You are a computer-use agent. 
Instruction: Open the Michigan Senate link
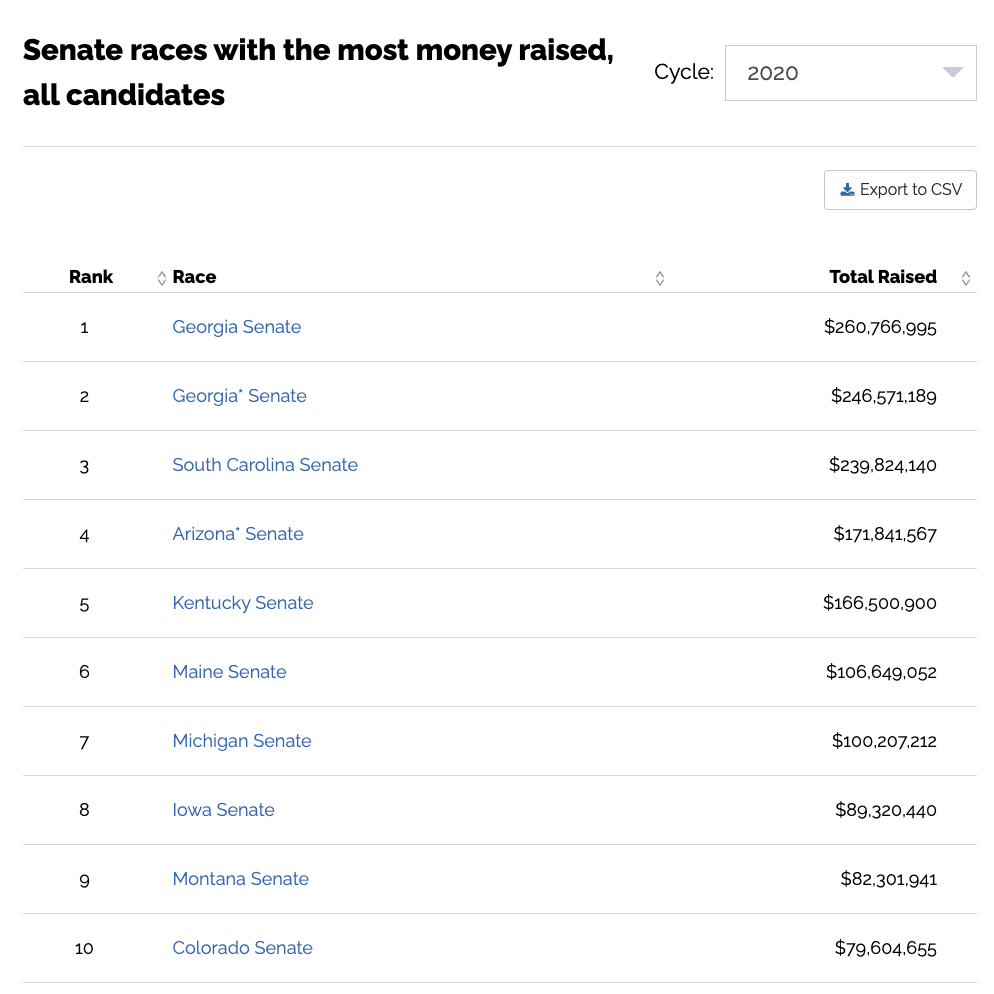pyautogui.click(x=242, y=741)
